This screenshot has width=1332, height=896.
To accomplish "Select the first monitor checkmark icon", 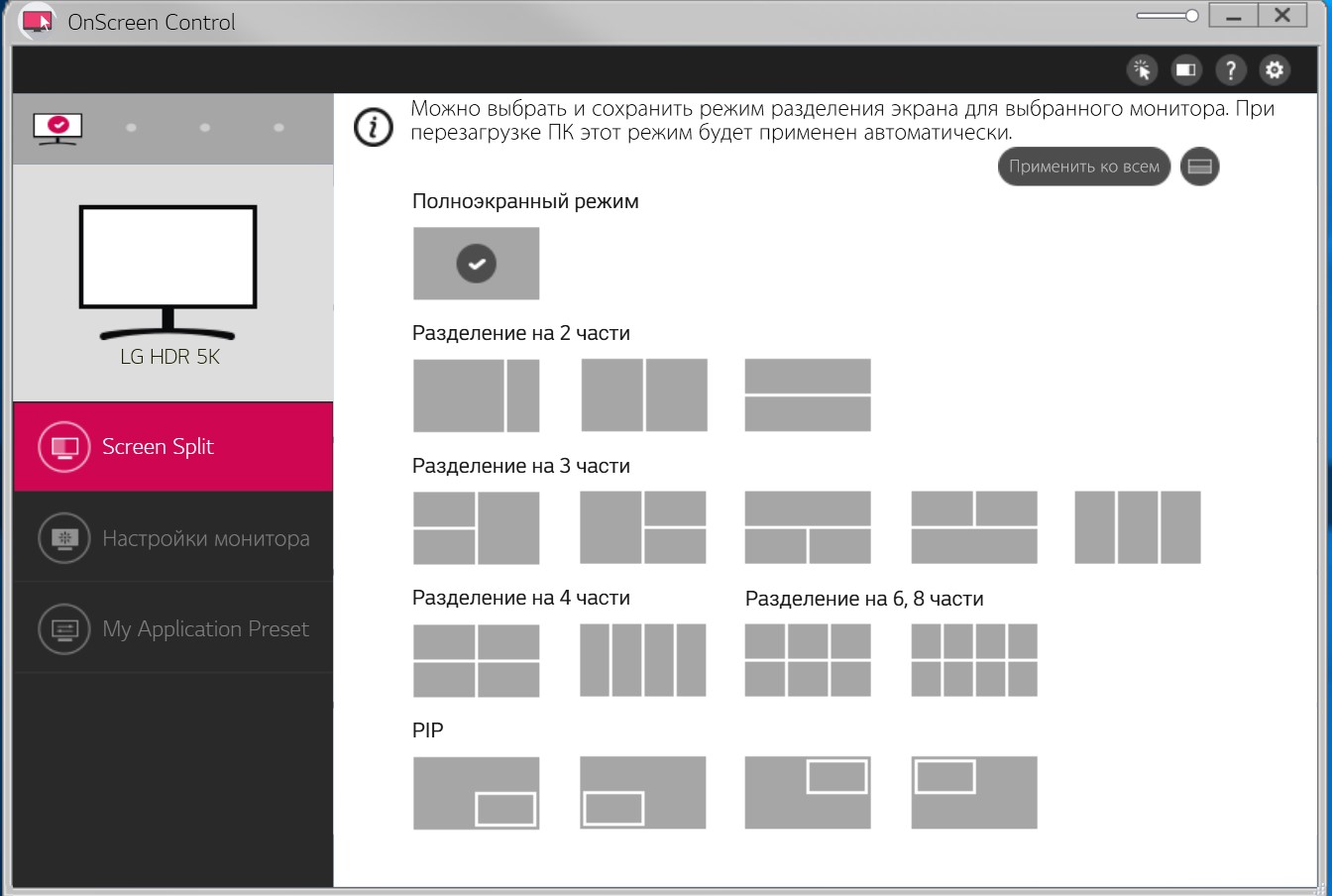I will click(57, 128).
